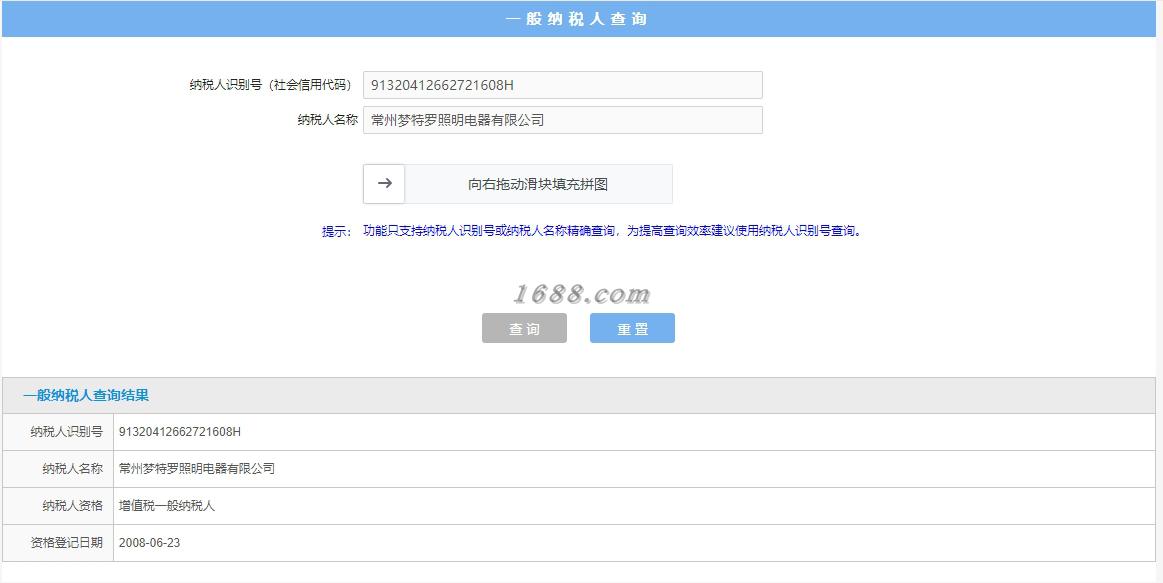This screenshot has width=1163, height=583.
Task: Click the taxpayer ID number input field
Action: pyautogui.click(x=562, y=85)
